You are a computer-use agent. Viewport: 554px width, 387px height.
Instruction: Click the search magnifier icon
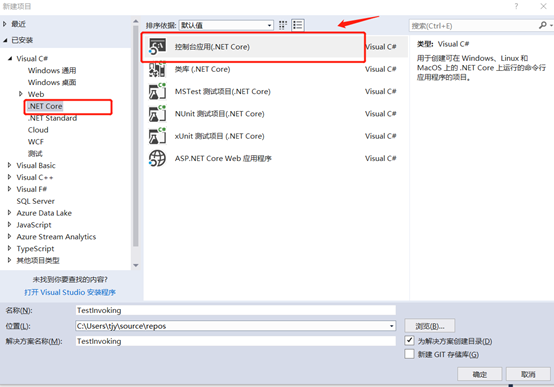click(x=543, y=25)
